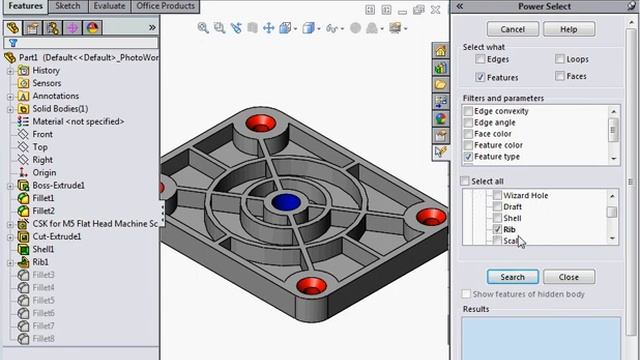Check the Select all checkbox
This screenshot has width=640, height=360.
click(x=465, y=181)
